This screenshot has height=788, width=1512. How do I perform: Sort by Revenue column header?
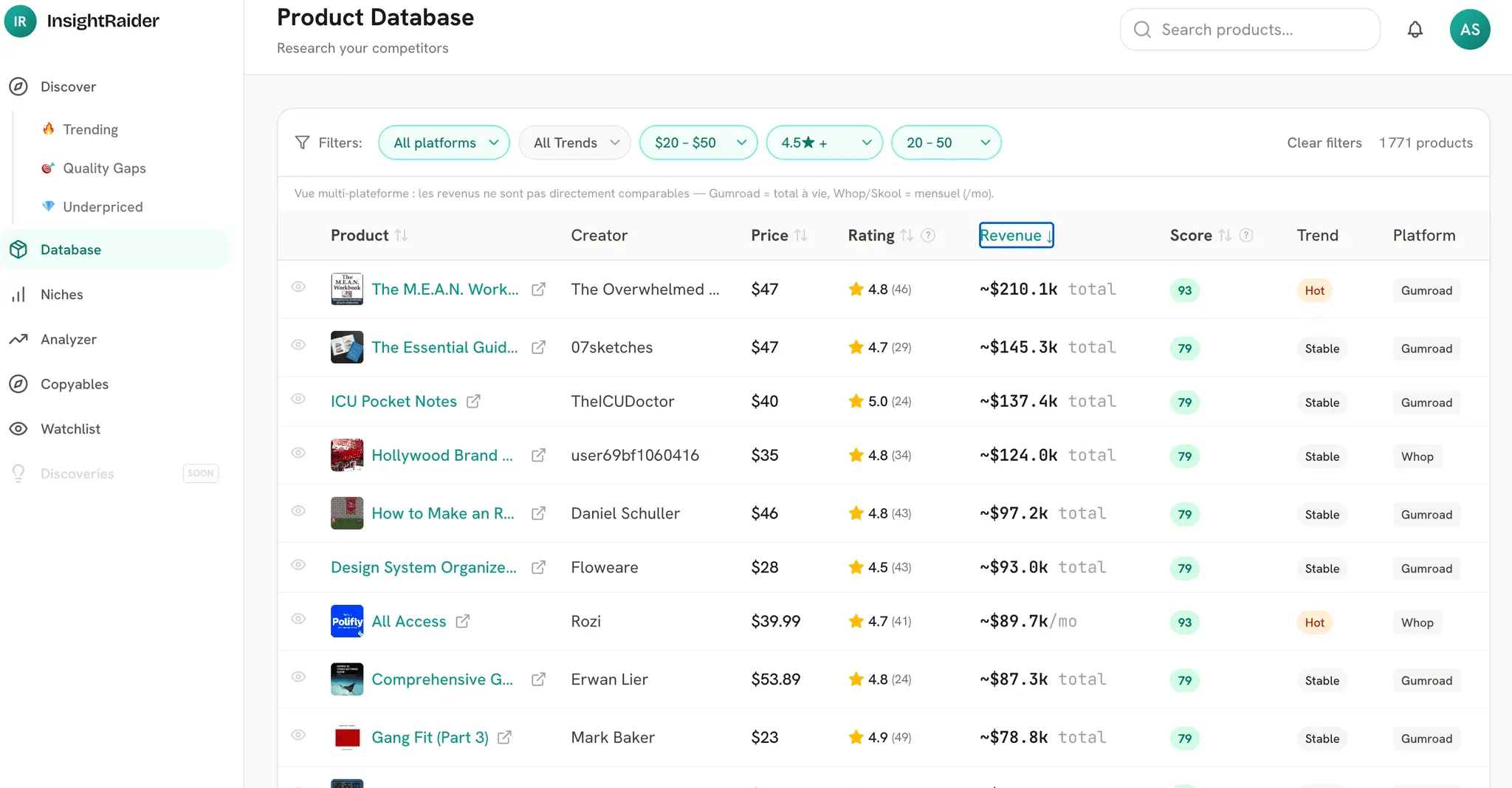(x=1016, y=236)
